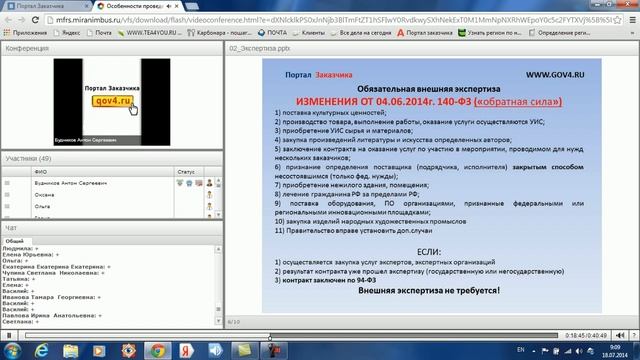640x360 pixels.
Task: Expand the bookmarks bar overflow chevron
Action: tap(632, 33)
